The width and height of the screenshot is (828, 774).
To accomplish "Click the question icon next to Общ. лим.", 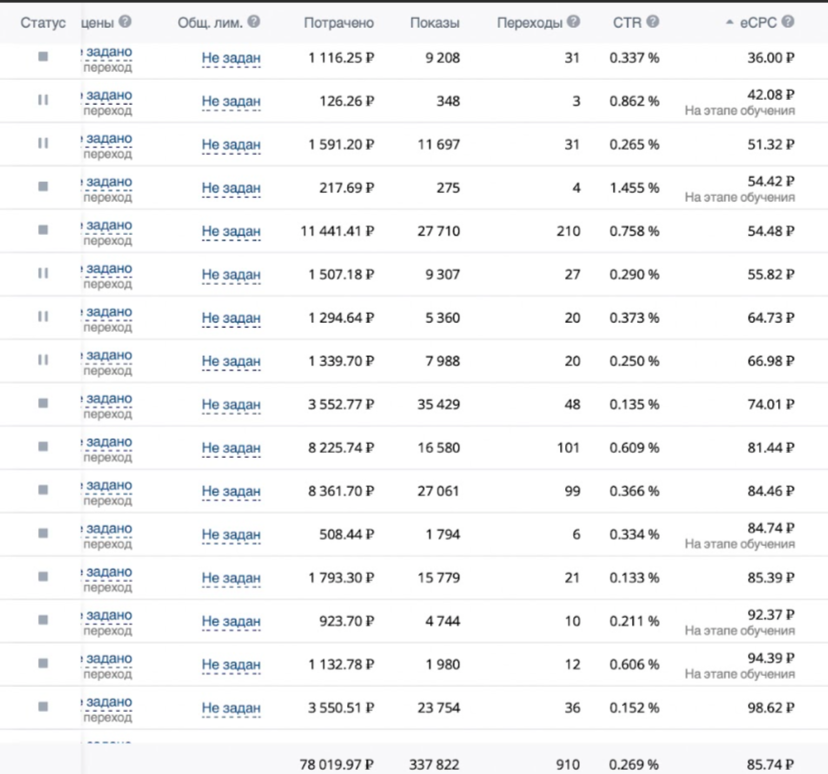I will 254,22.
